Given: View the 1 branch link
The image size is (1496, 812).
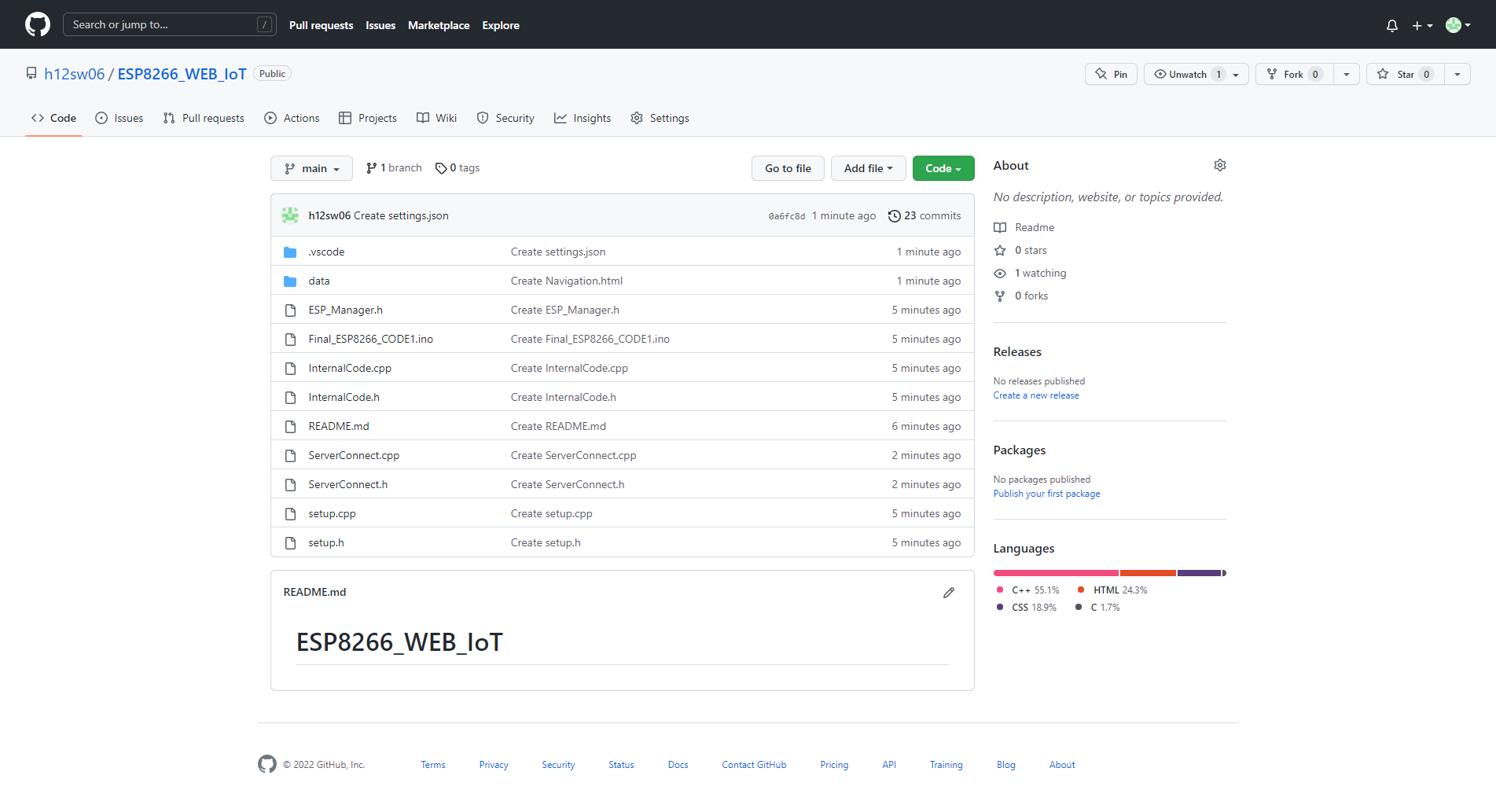Looking at the screenshot, I should (x=394, y=168).
